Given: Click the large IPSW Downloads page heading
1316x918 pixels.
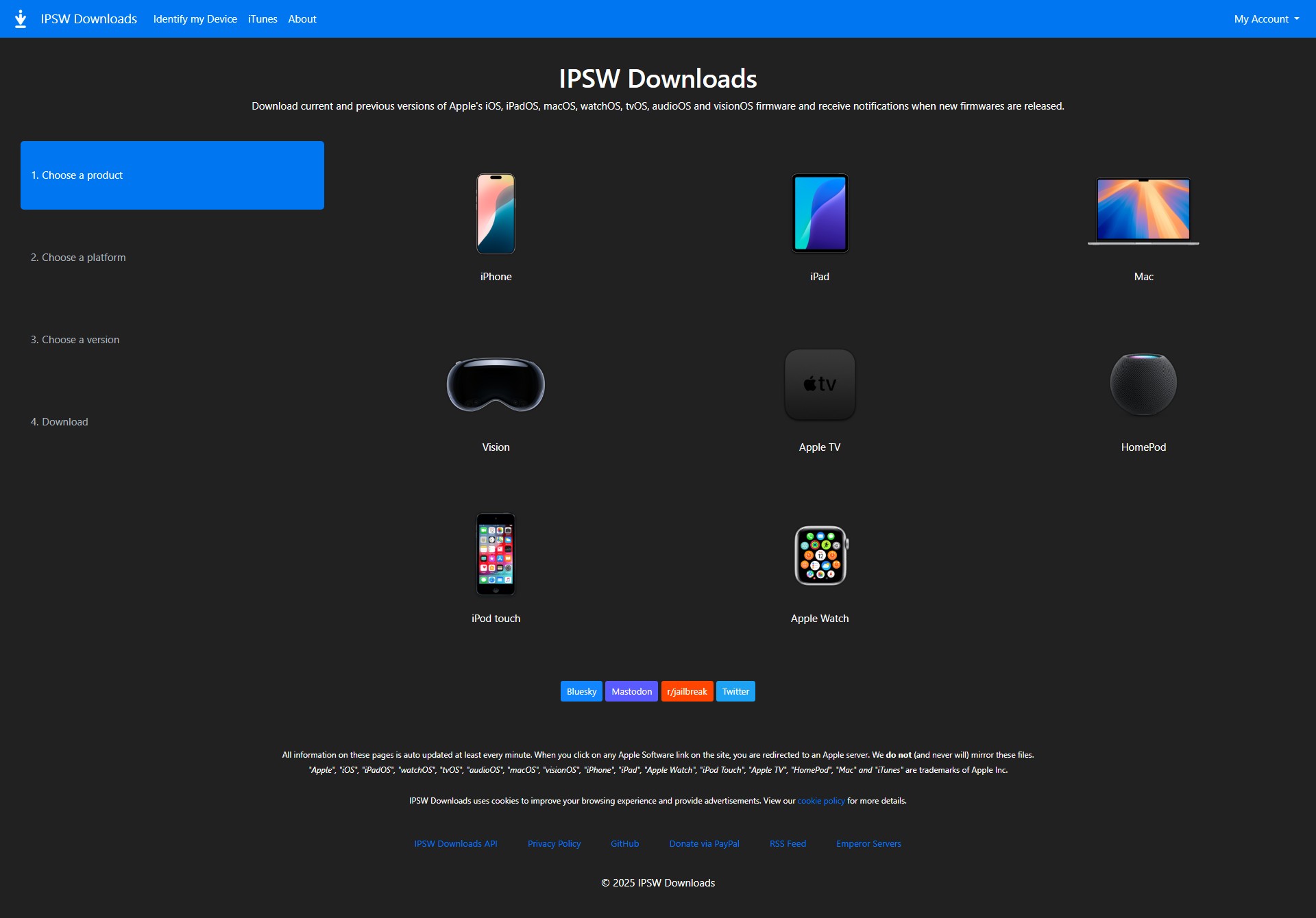Looking at the screenshot, I should pos(658,79).
